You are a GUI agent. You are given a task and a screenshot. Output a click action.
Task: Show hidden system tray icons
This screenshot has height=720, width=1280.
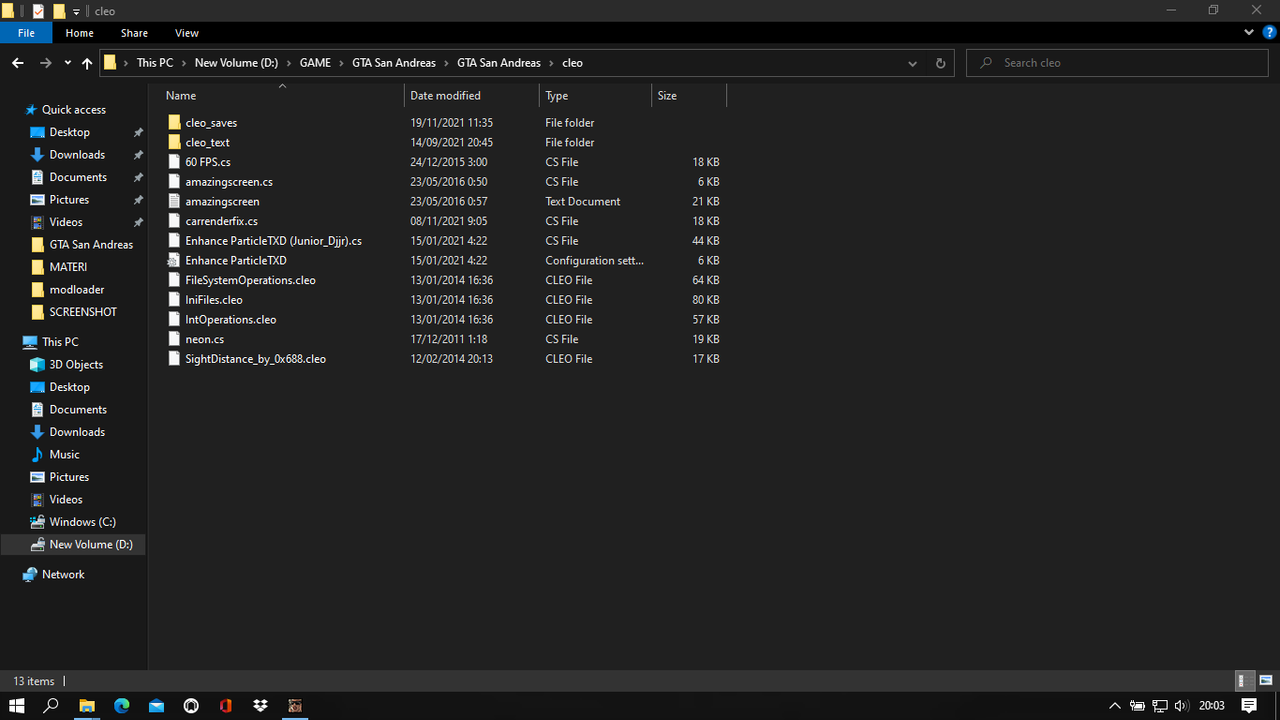pos(1115,706)
